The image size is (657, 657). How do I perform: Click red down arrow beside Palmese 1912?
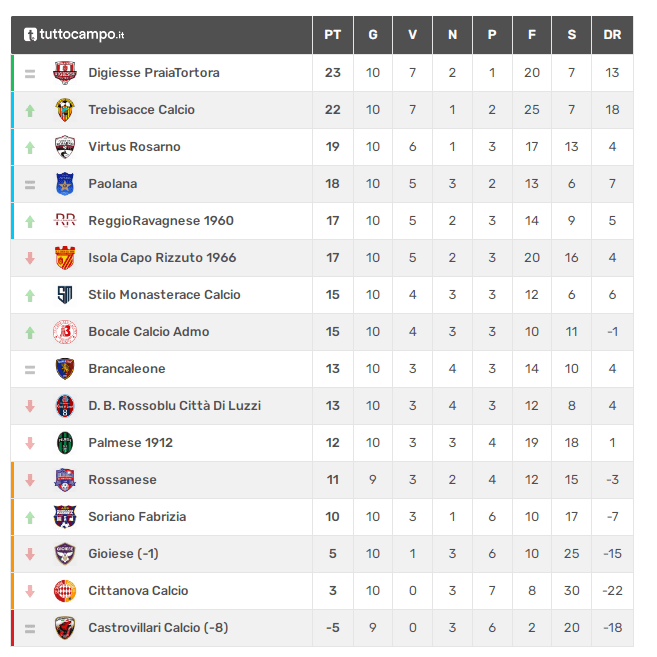click(x=30, y=443)
